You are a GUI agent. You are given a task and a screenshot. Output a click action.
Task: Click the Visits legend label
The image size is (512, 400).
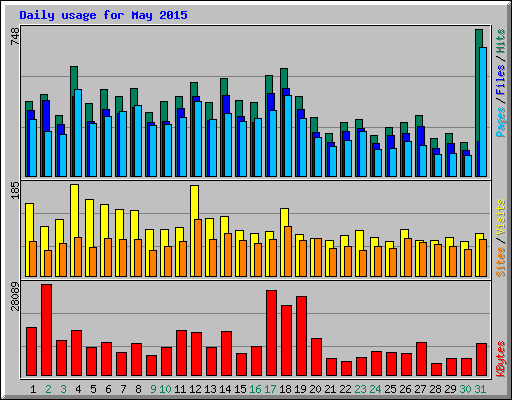(501, 217)
